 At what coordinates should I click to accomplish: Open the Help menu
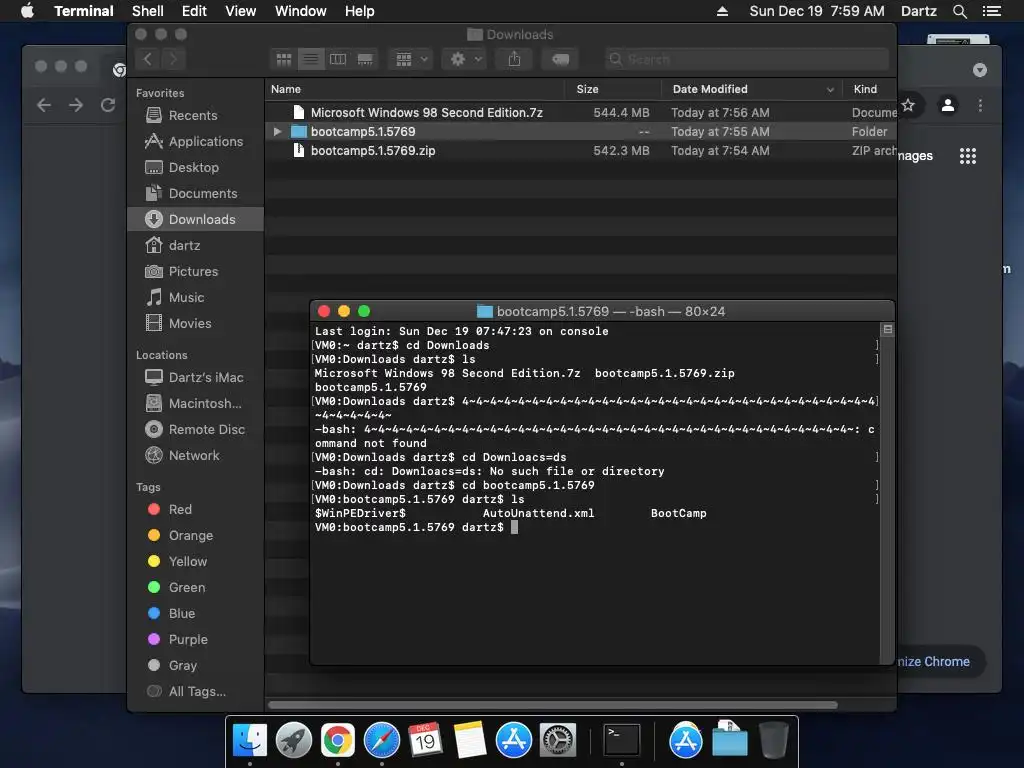point(359,11)
